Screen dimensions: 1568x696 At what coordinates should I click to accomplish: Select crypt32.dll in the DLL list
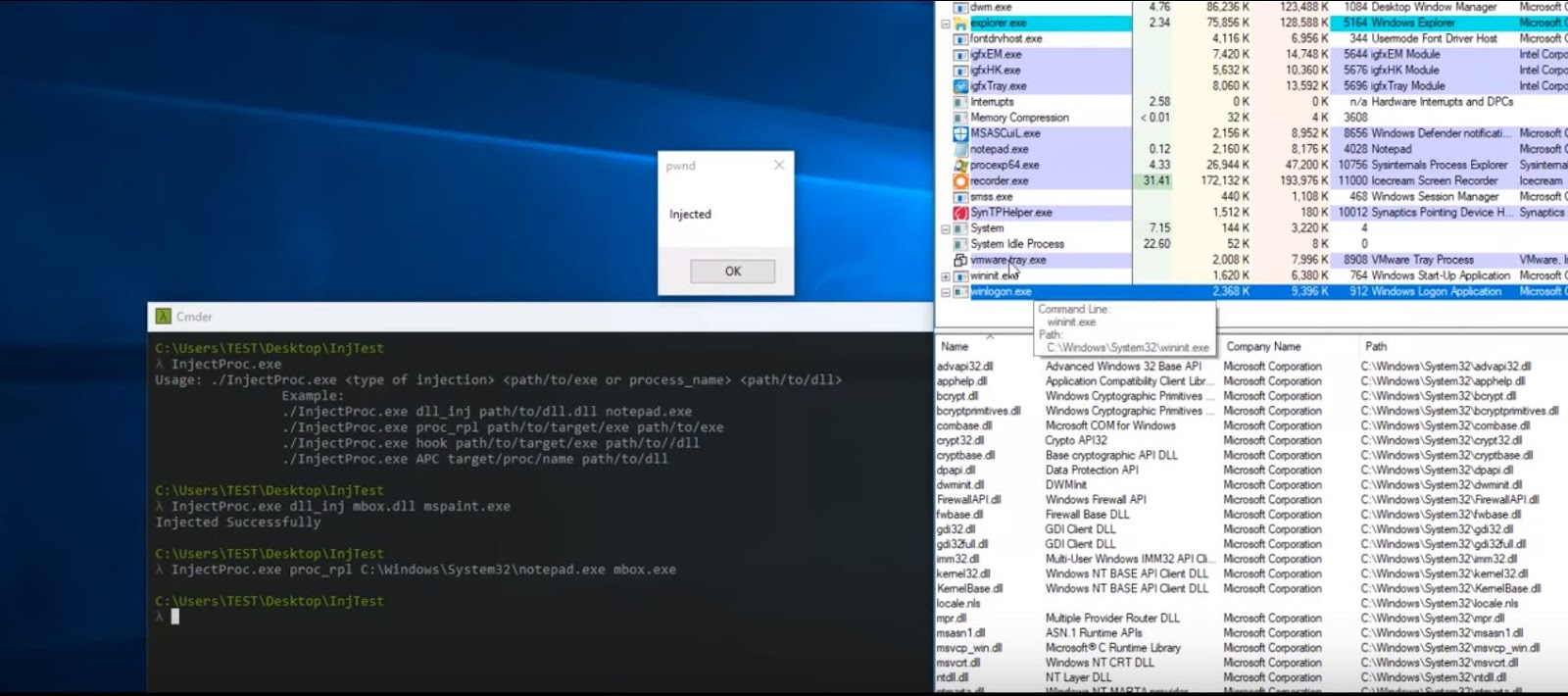960,440
